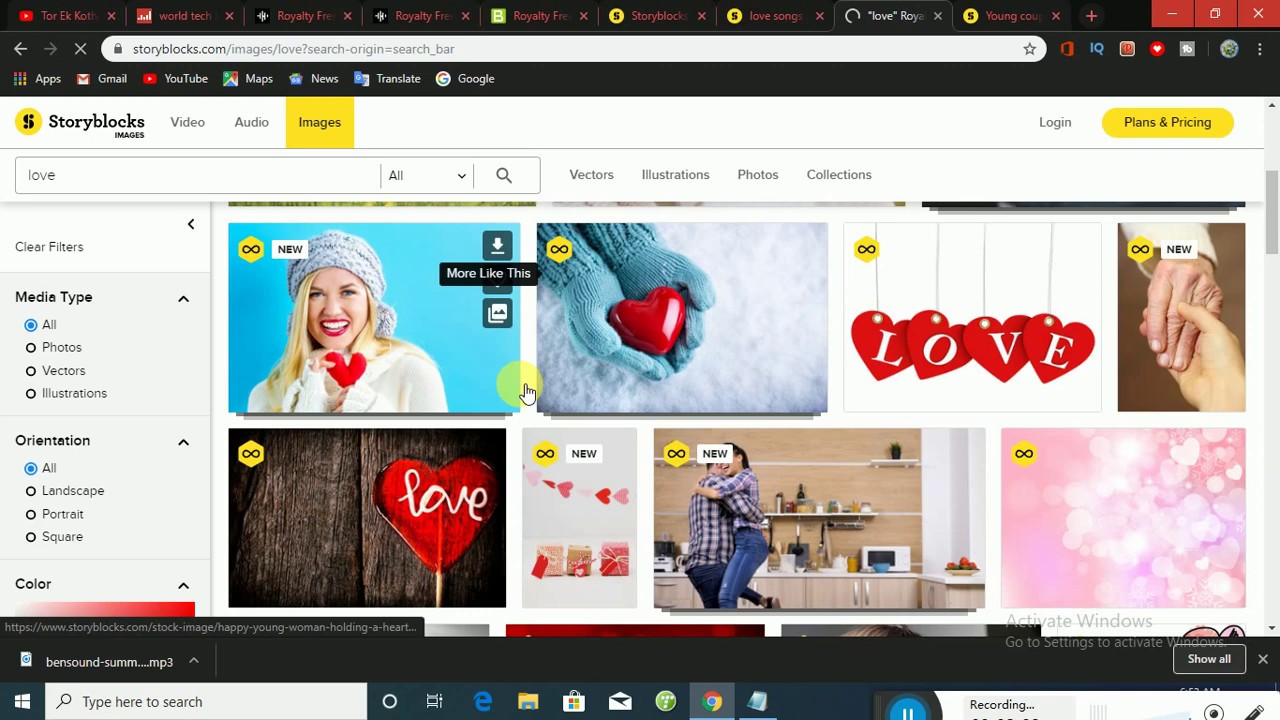Go back with the browser back arrow

click(x=21, y=49)
